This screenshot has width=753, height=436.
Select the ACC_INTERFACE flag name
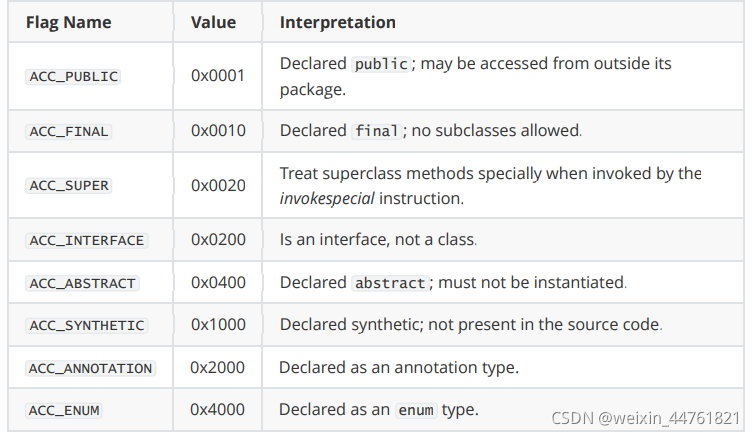coord(86,241)
